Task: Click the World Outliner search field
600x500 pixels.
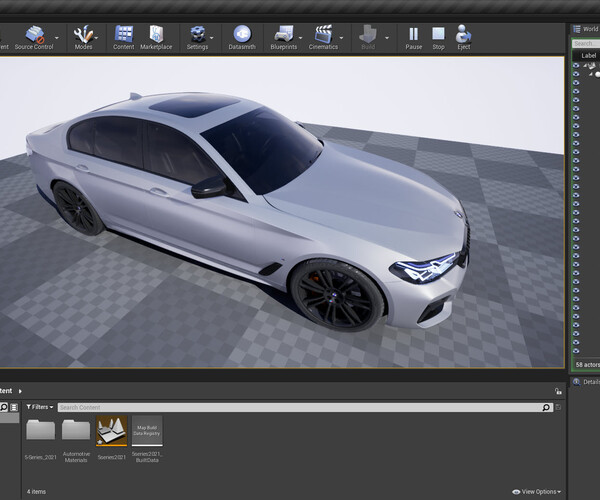Action: [x=586, y=44]
